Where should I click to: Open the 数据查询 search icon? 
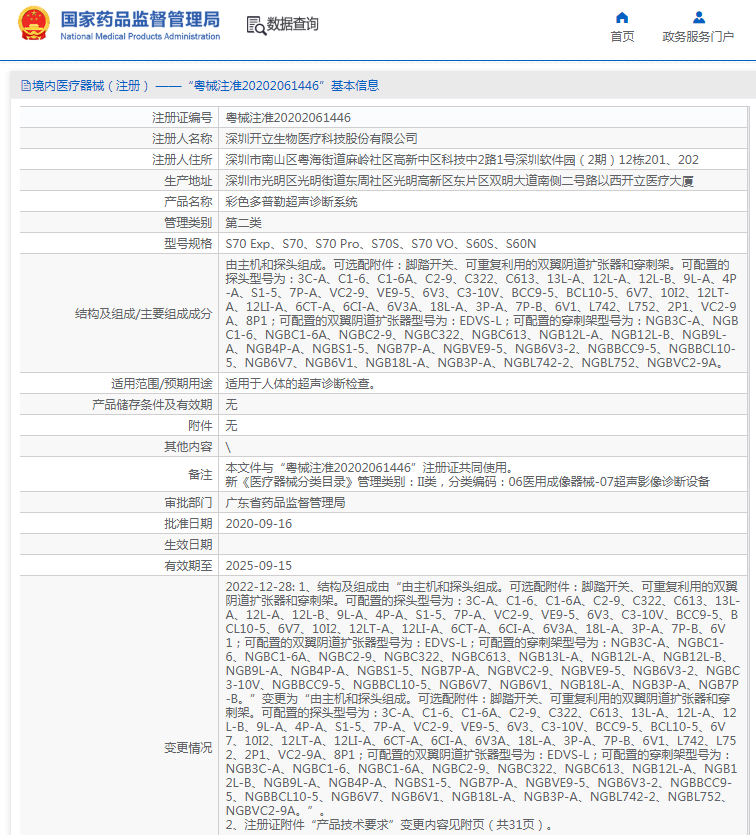256,25
